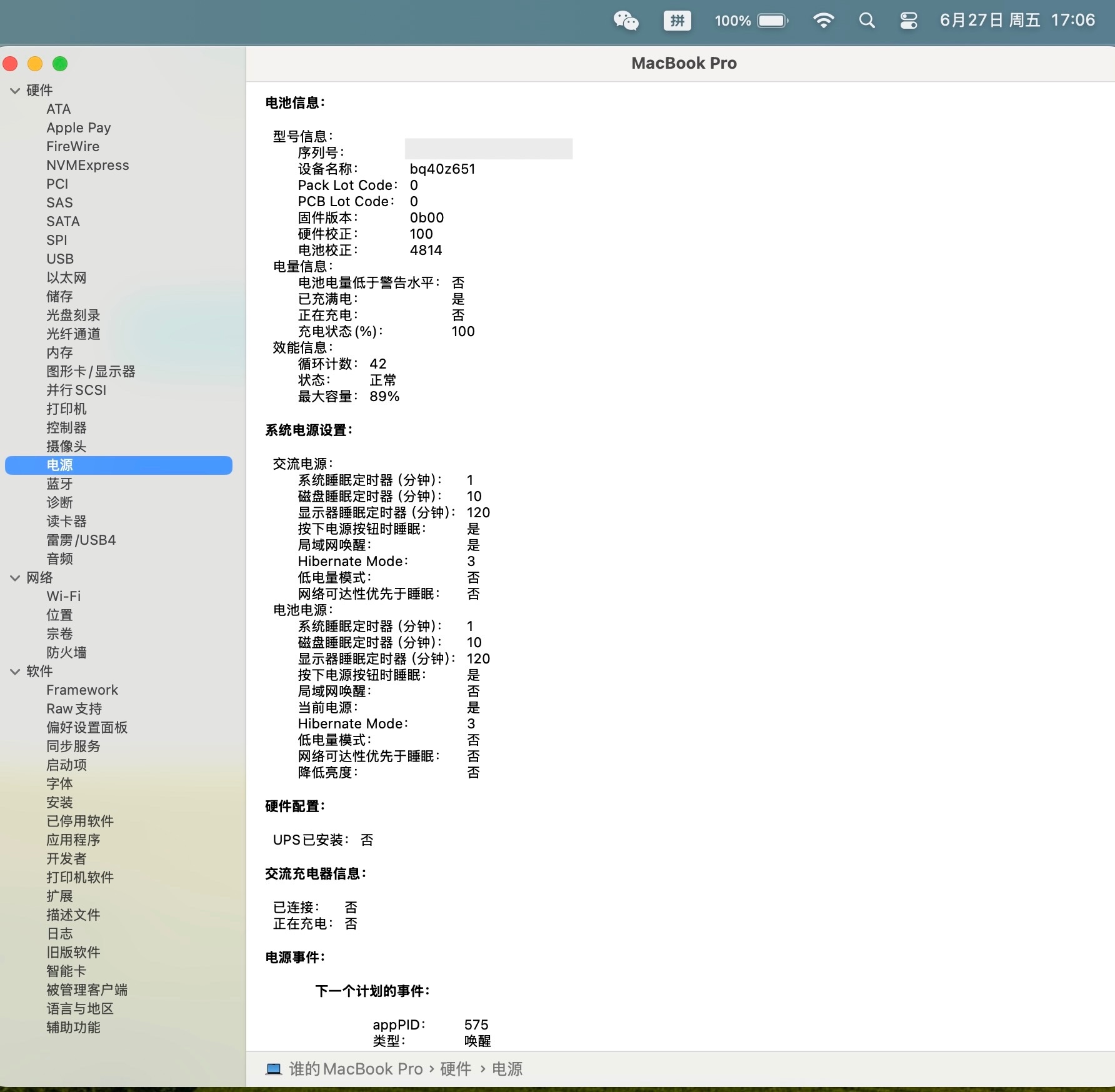Collapse the 硬件 section chevron
This screenshot has width=1115, height=1092.
coord(15,91)
